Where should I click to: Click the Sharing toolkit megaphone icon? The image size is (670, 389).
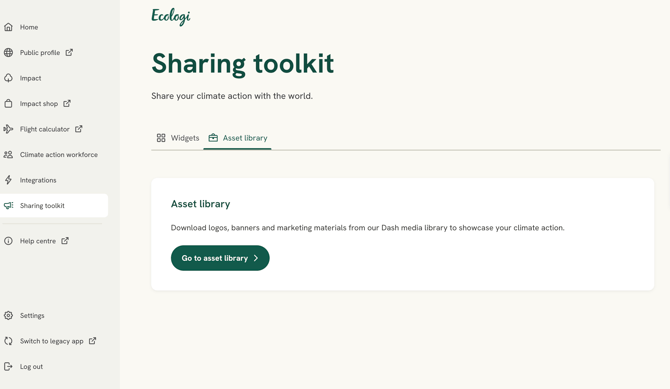click(8, 206)
